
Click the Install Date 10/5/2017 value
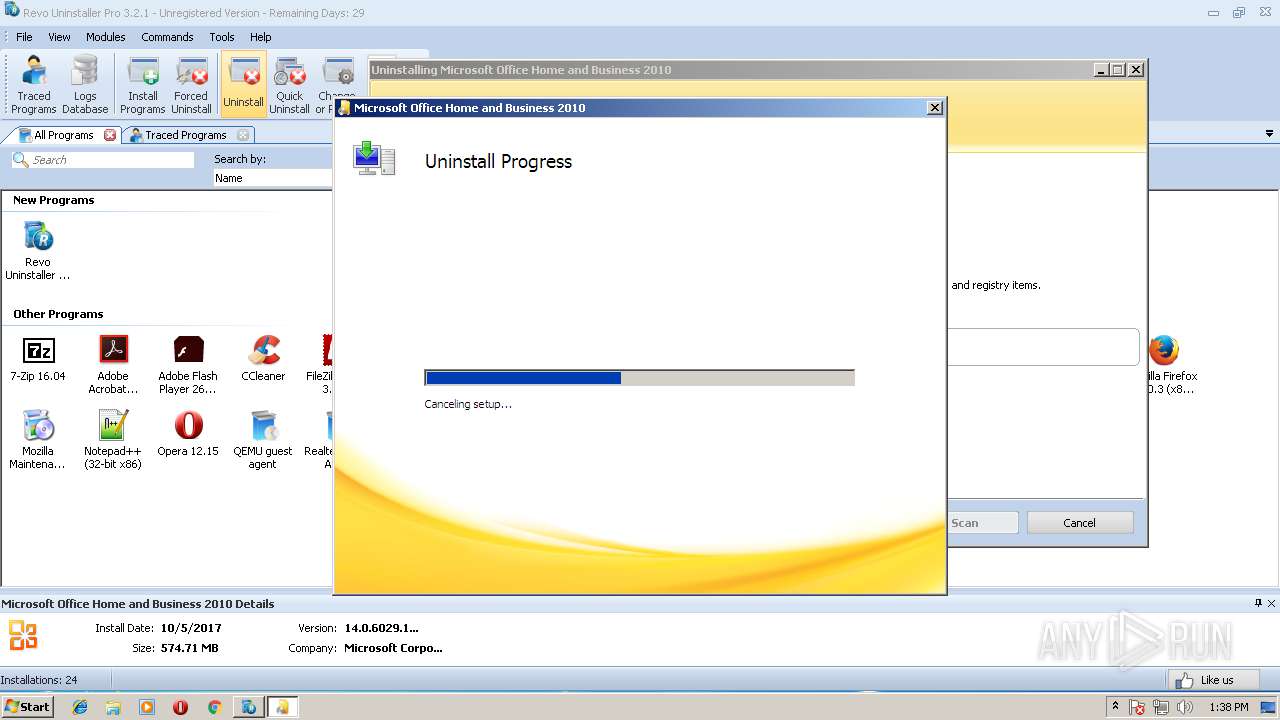190,628
